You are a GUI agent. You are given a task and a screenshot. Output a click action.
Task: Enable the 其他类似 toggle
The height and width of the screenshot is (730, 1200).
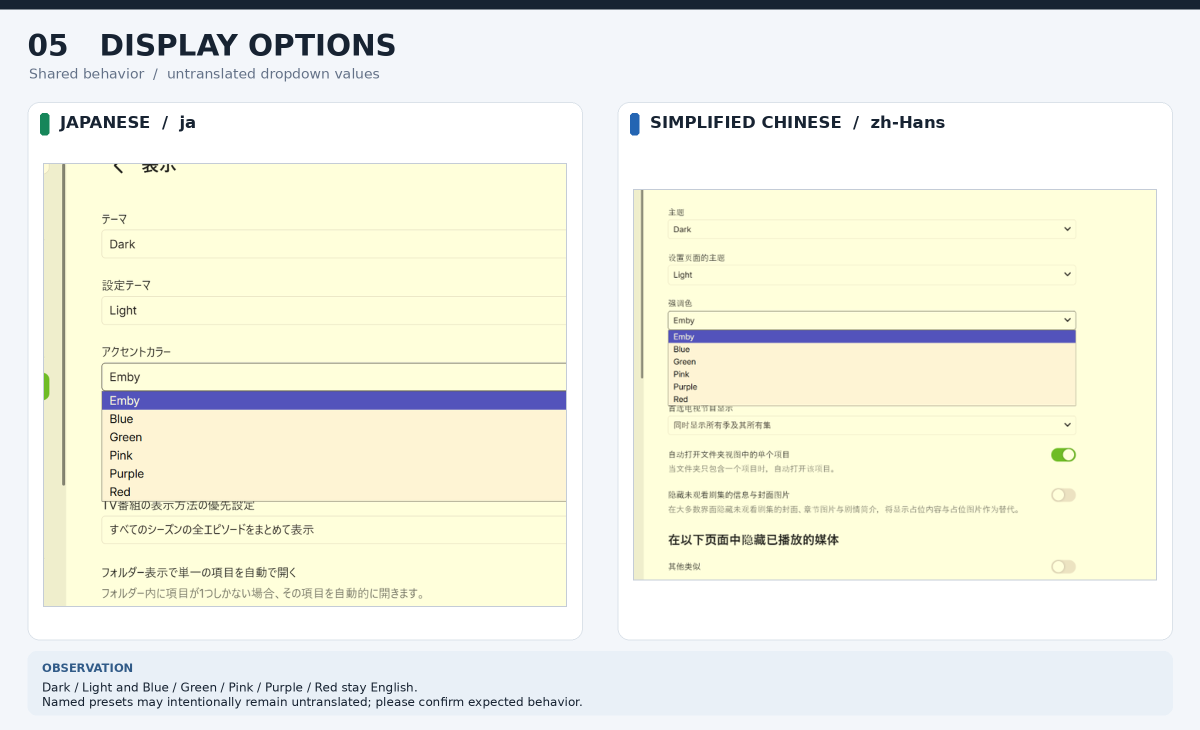pos(1063,567)
